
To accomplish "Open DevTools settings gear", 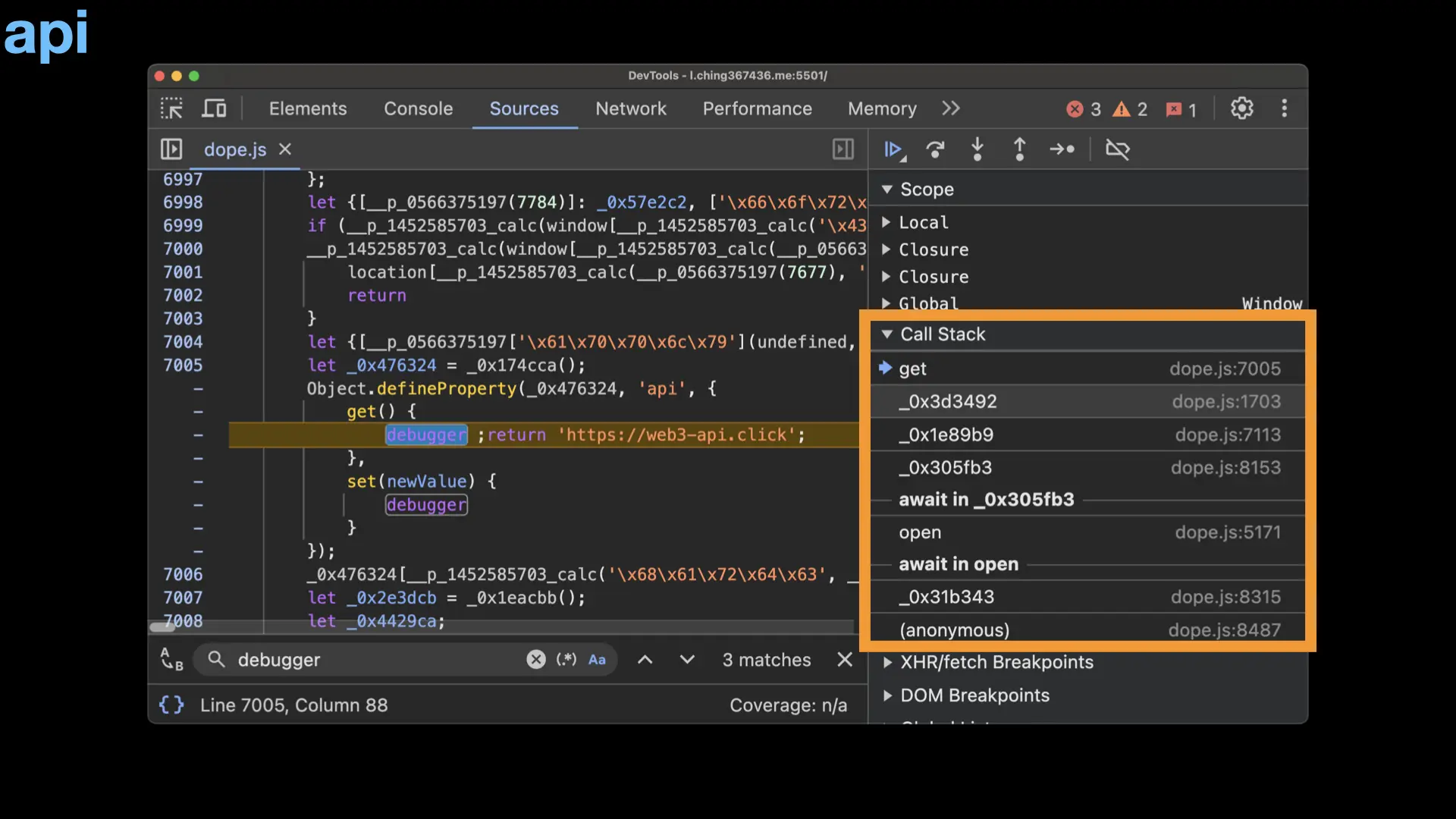I will coord(1241,108).
